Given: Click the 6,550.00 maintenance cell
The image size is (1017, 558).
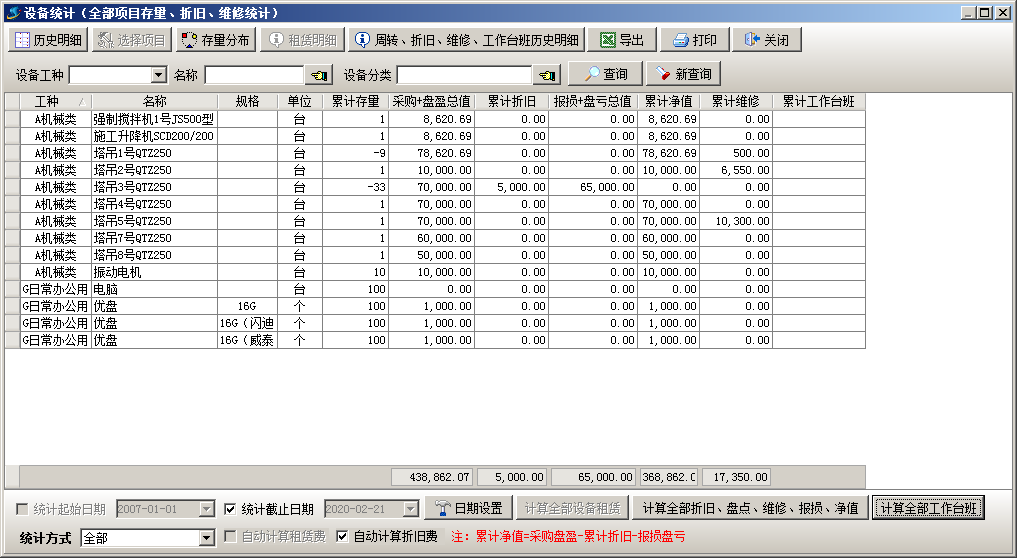Looking at the screenshot, I should point(736,169).
